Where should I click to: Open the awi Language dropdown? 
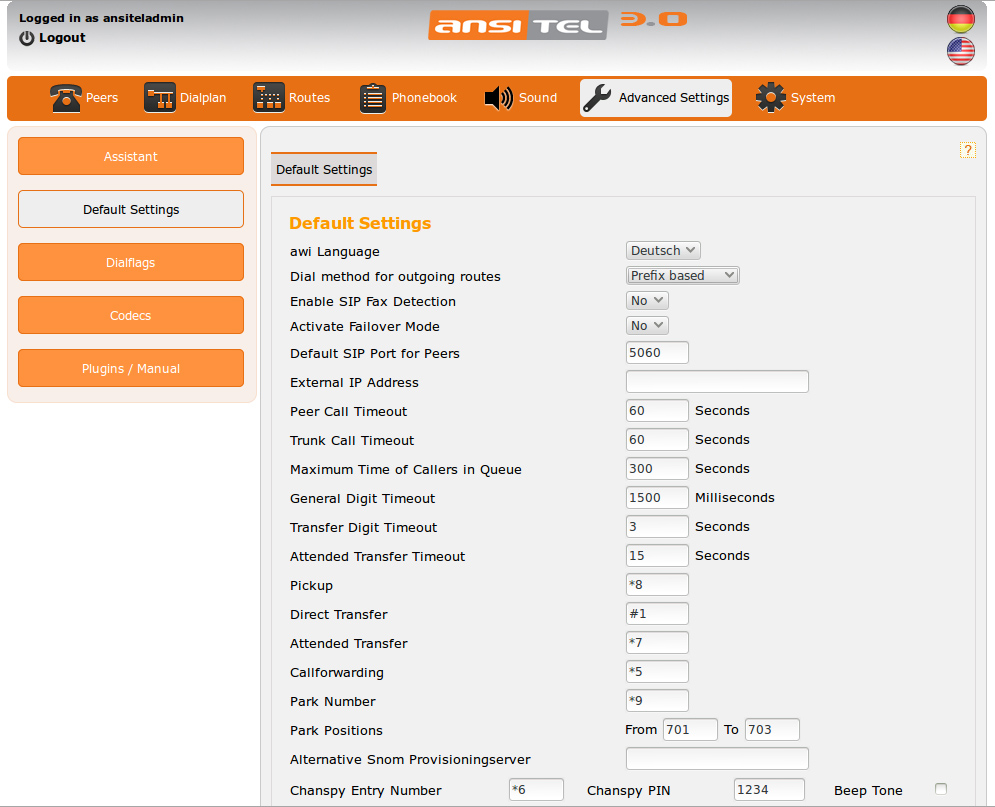coord(663,251)
